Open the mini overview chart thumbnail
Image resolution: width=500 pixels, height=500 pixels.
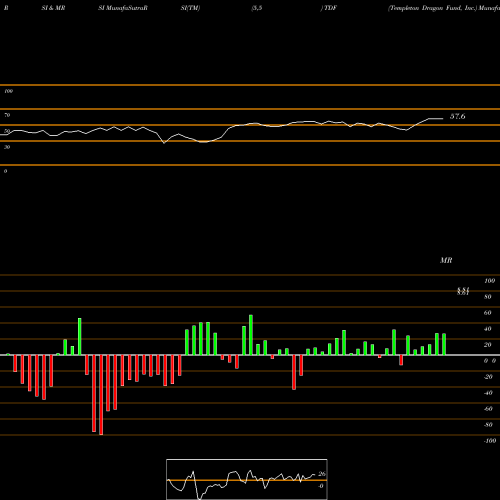(247, 479)
